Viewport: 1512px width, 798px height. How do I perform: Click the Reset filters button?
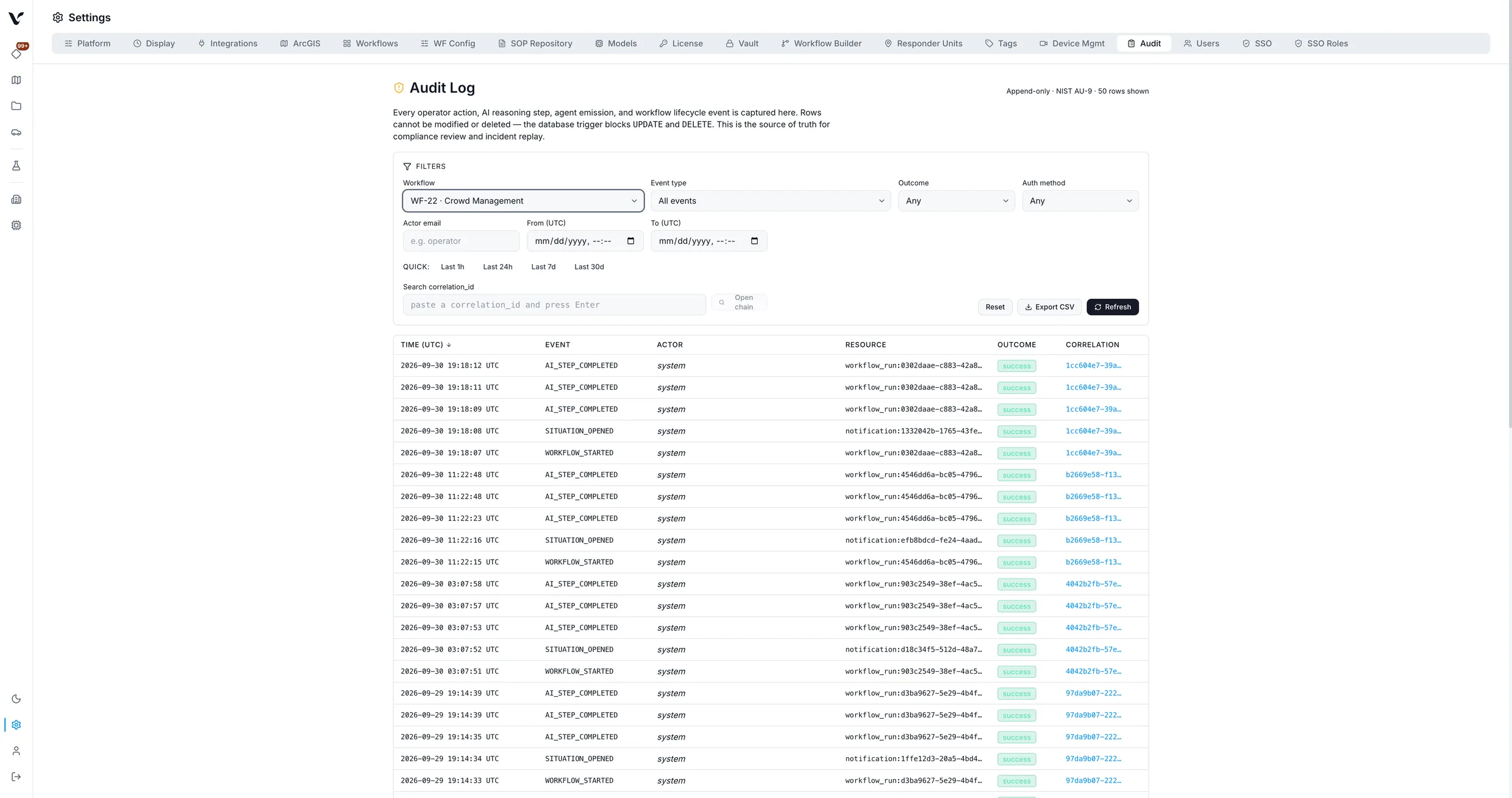pos(995,307)
